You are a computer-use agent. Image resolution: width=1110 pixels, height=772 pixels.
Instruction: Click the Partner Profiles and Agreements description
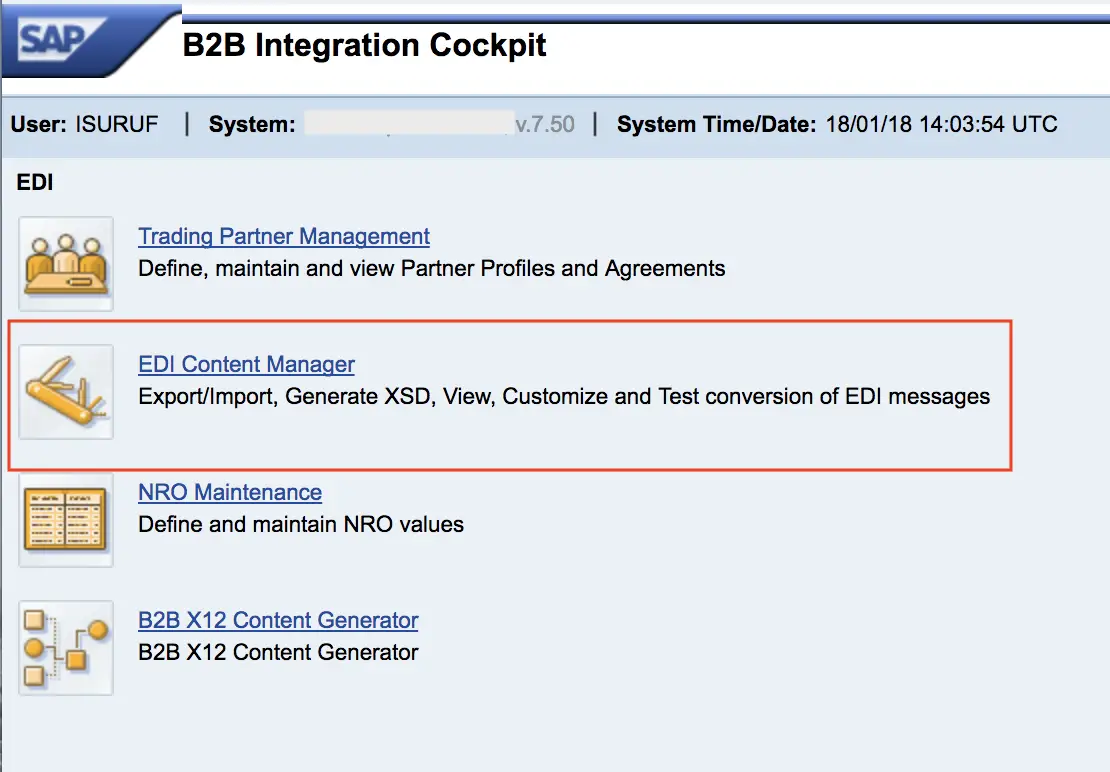pyautogui.click(x=432, y=269)
